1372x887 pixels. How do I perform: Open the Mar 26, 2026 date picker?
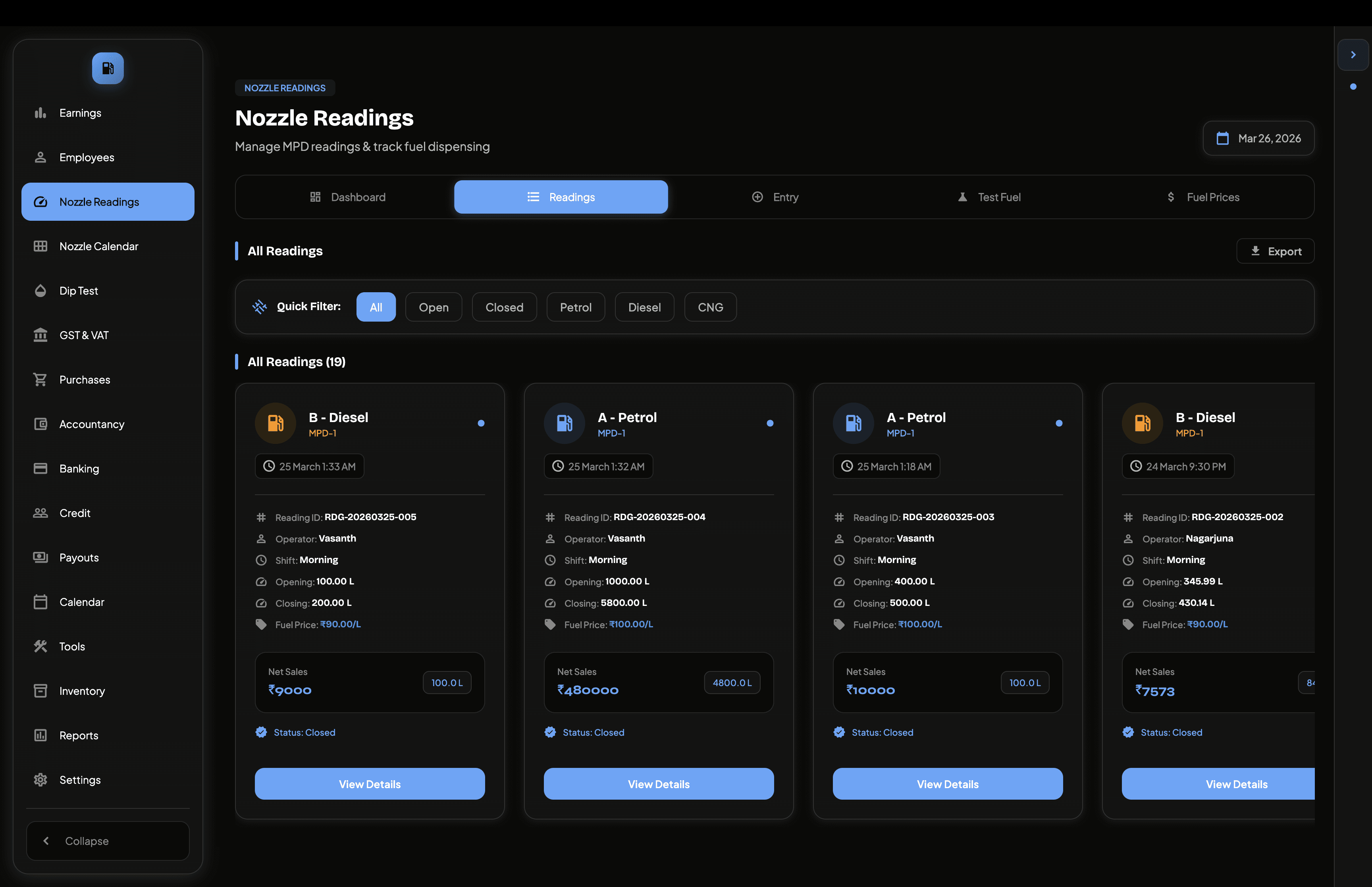pos(1258,138)
